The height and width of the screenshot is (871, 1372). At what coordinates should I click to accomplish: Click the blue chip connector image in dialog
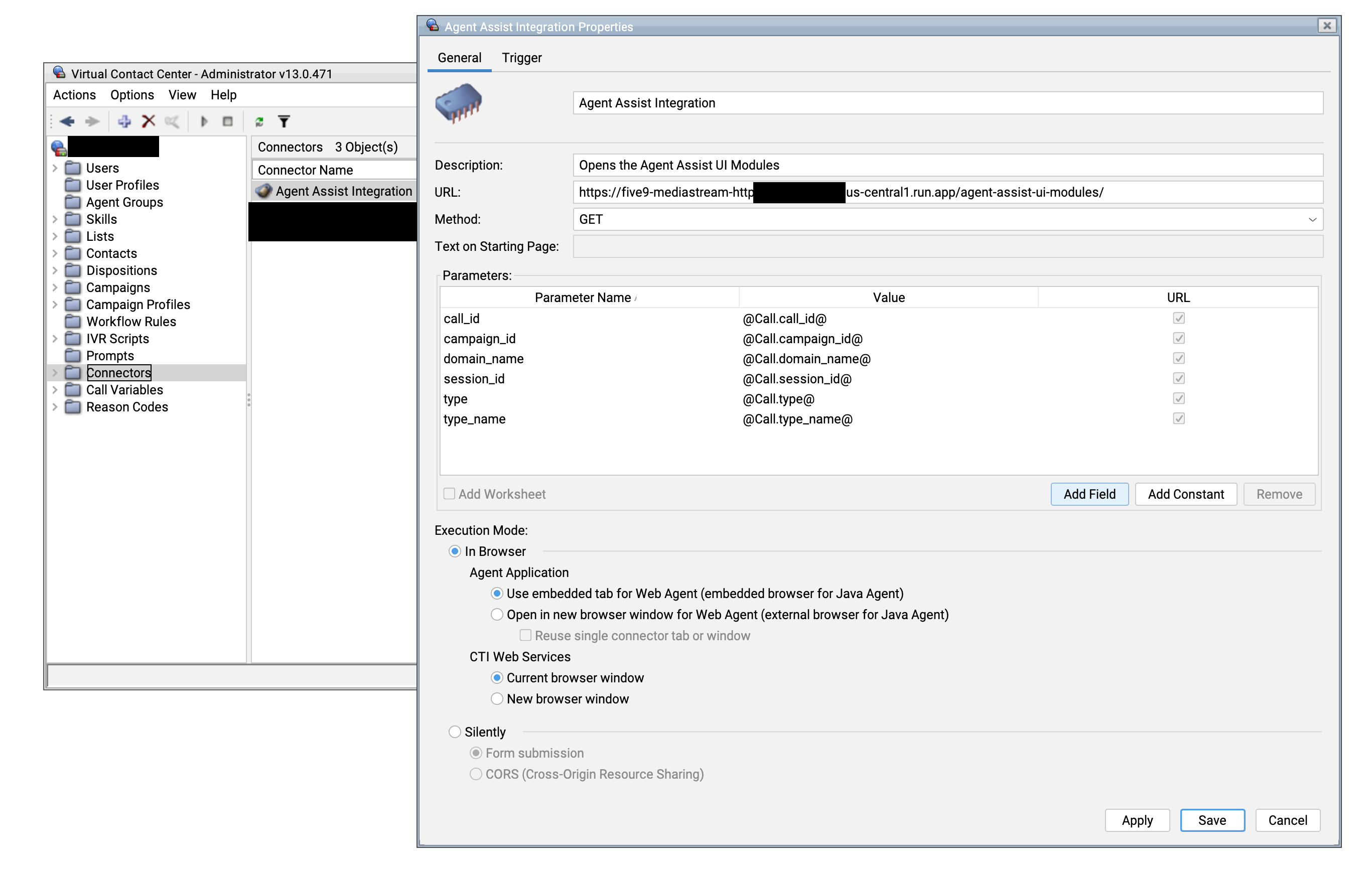tap(459, 103)
